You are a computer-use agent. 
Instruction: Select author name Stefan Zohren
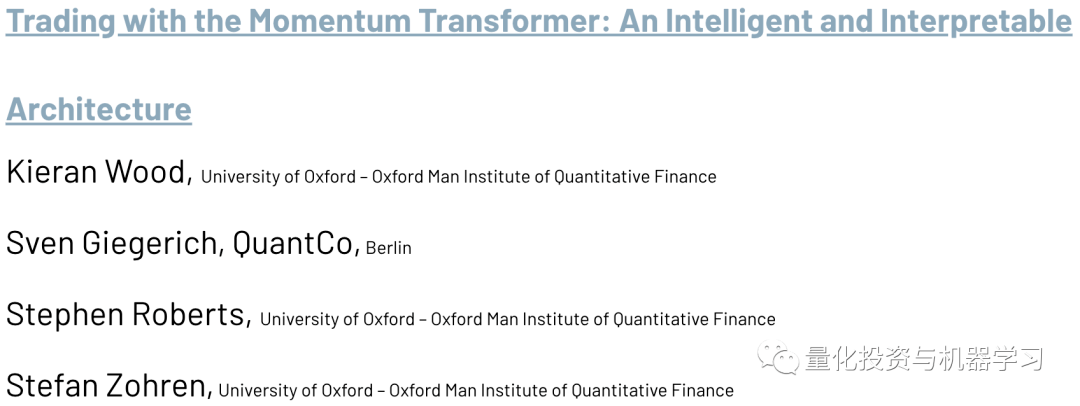tap(108, 385)
